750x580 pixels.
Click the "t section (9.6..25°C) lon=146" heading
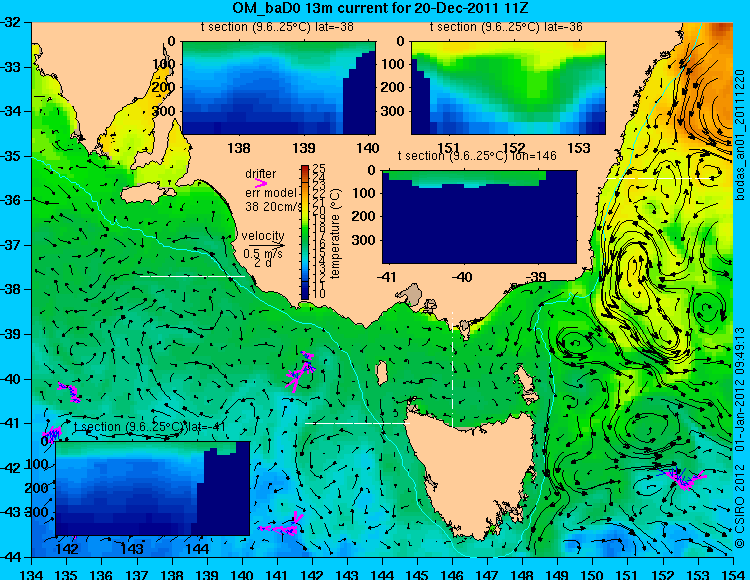[477, 156]
